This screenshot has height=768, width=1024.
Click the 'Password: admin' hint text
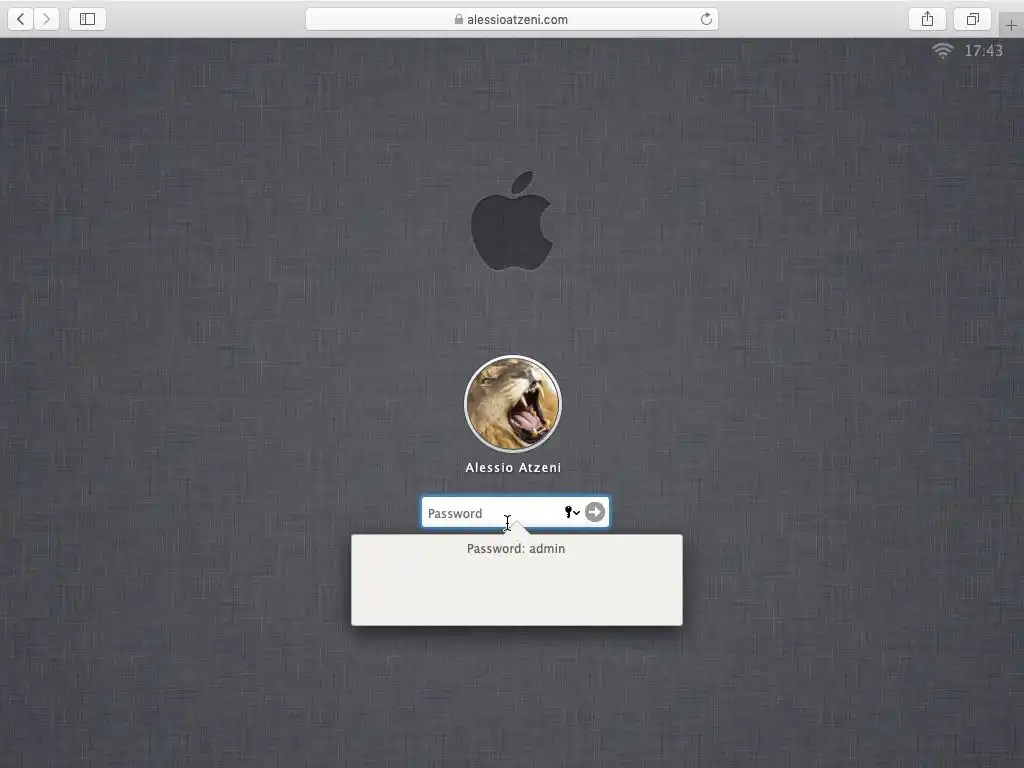coord(516,549)
